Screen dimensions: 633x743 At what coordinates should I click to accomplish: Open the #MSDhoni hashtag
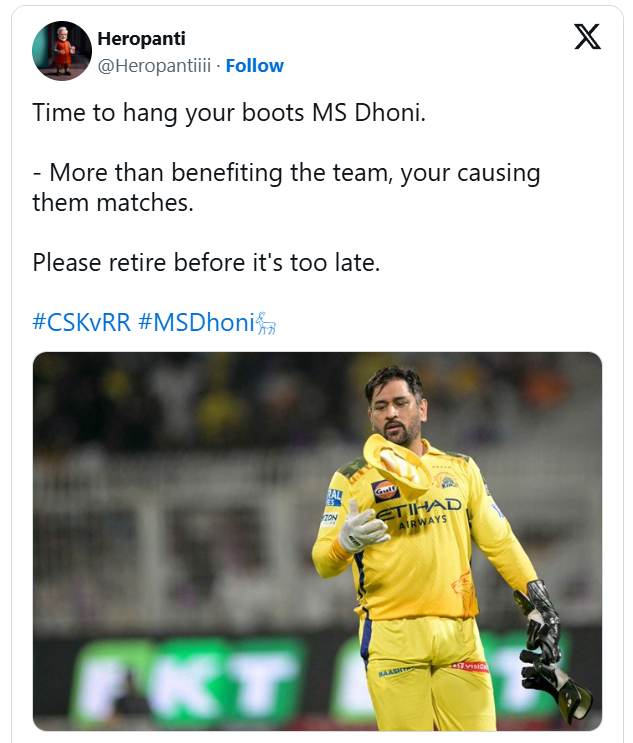pyautogui.click(x=196, y=323)
